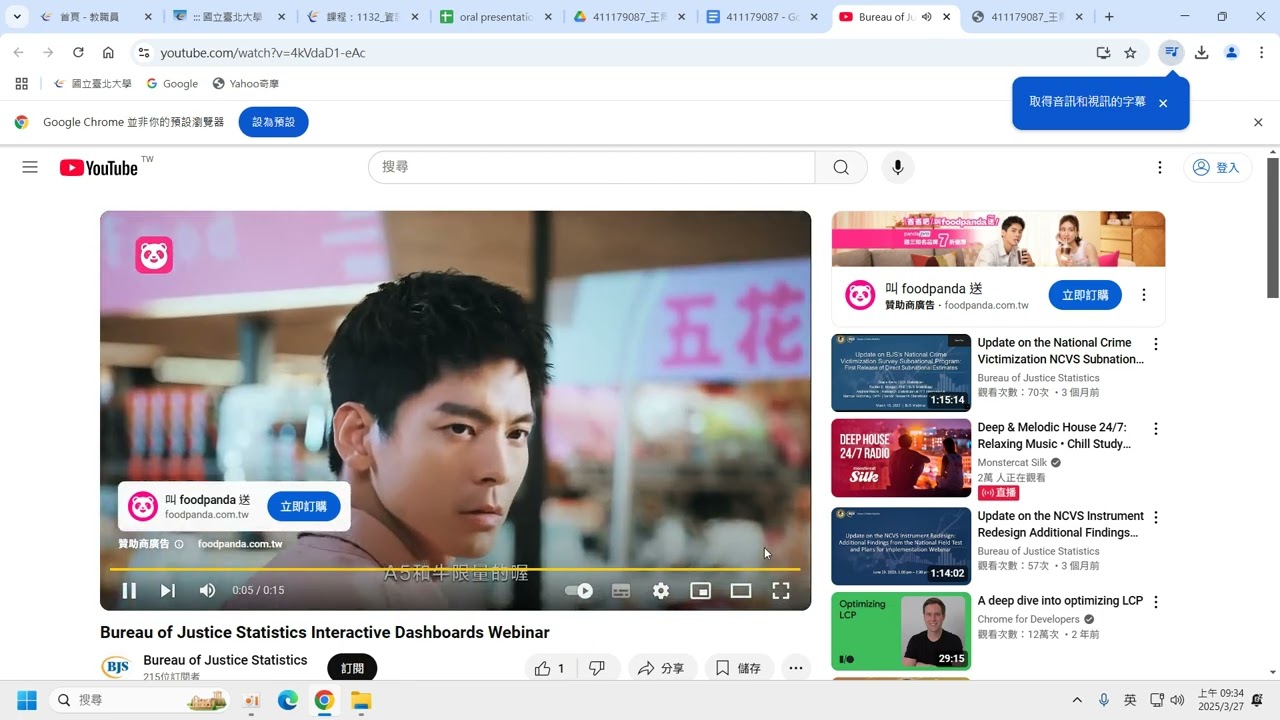Viewport: 1280px width, 720px height.
Task: Open Bureau of Justice Statistics channel avatar
Action: pos(116,668)
